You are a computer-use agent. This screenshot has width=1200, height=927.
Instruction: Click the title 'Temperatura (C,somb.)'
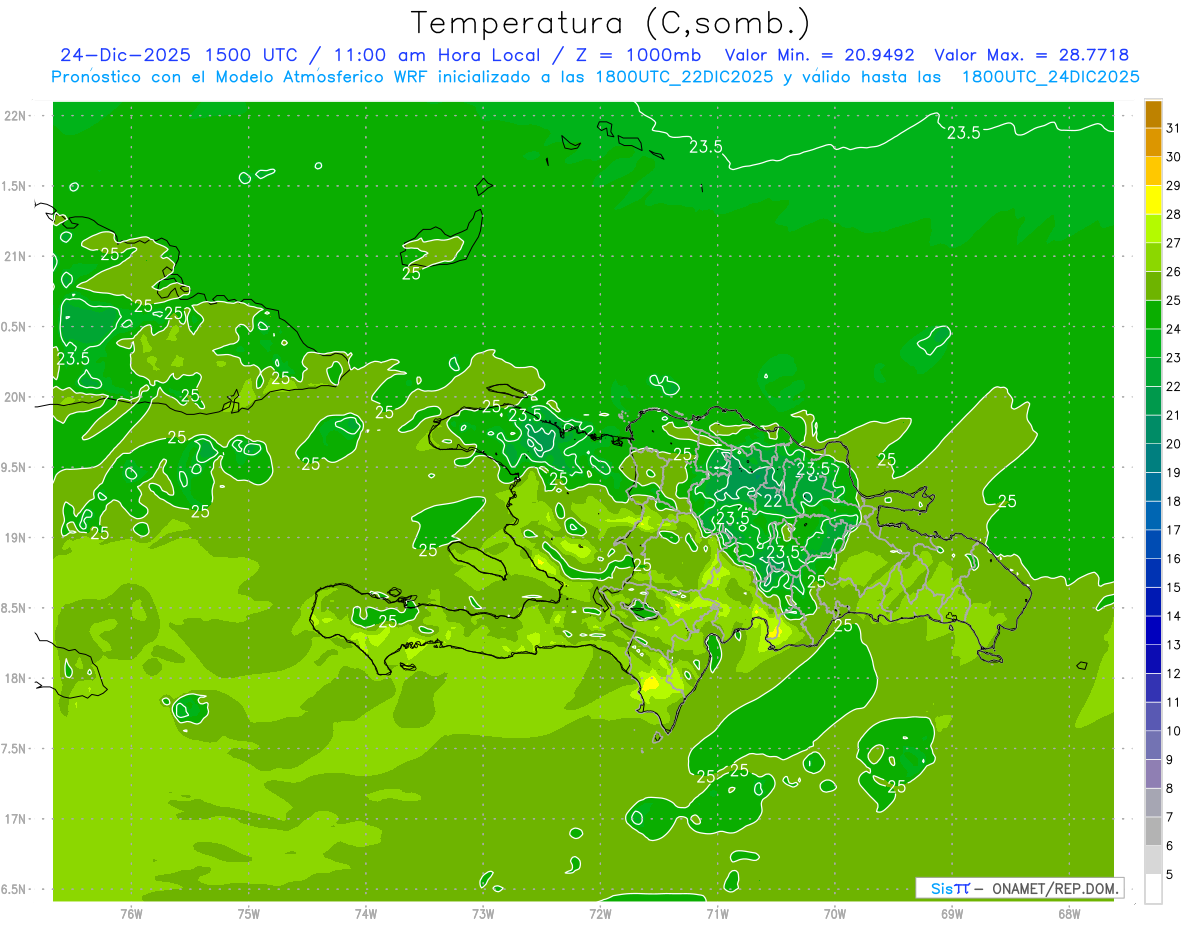pyautogui.click(x=610, y=23)
